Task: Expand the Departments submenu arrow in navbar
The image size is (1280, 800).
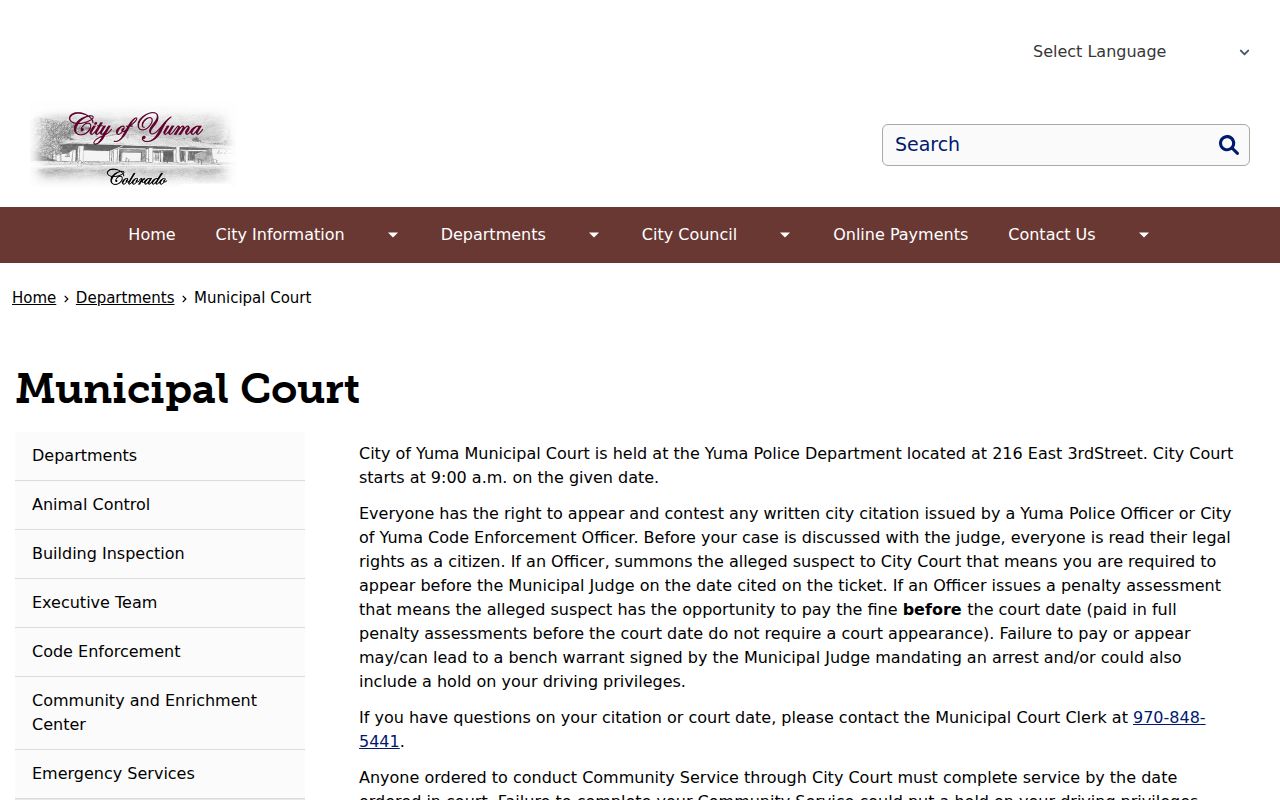Action: [x=594, y=235]
